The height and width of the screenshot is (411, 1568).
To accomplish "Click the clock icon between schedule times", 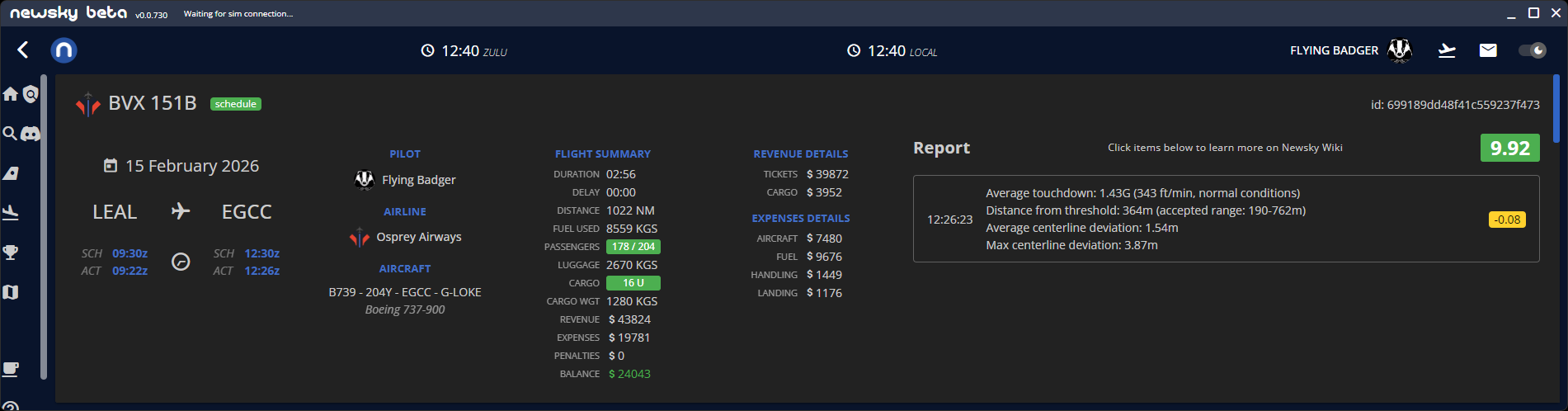I will pyautogui.click(x=181, y=262).
